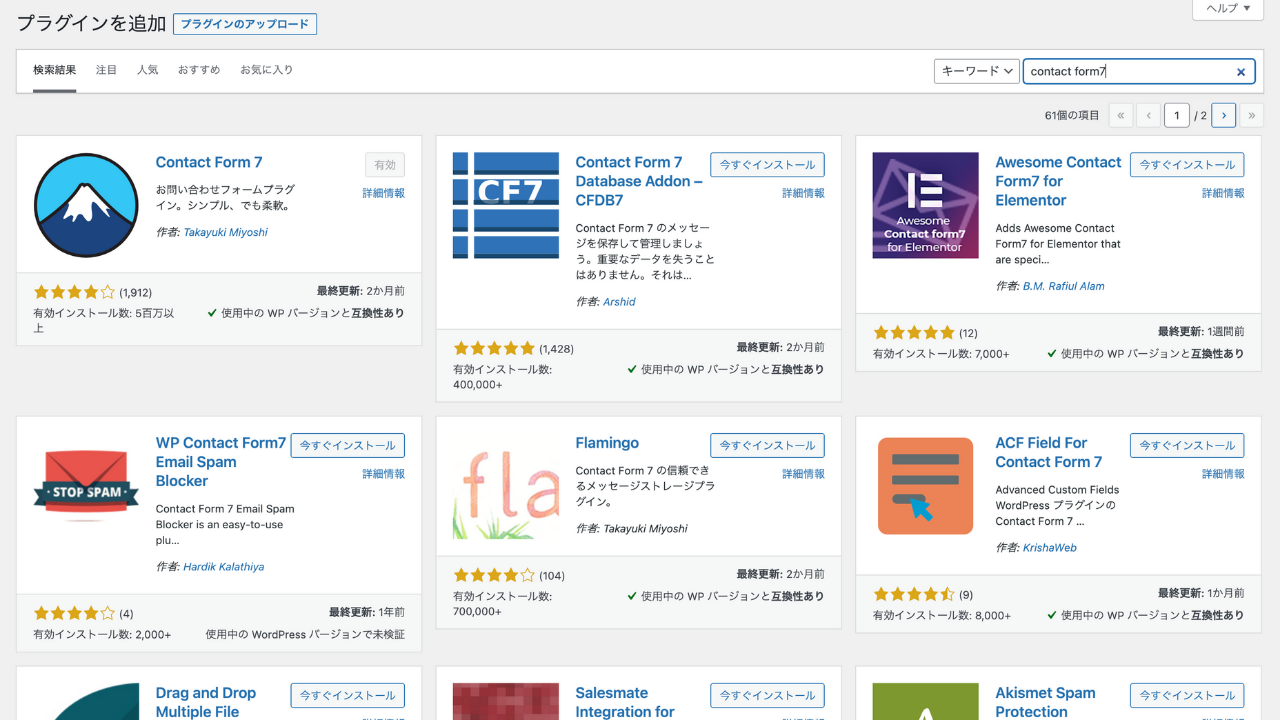This screenshot has height=720, width=1280.
Task: Open the Contact Form 7 author Takayuki Miyoshi link
Action: 225,232
